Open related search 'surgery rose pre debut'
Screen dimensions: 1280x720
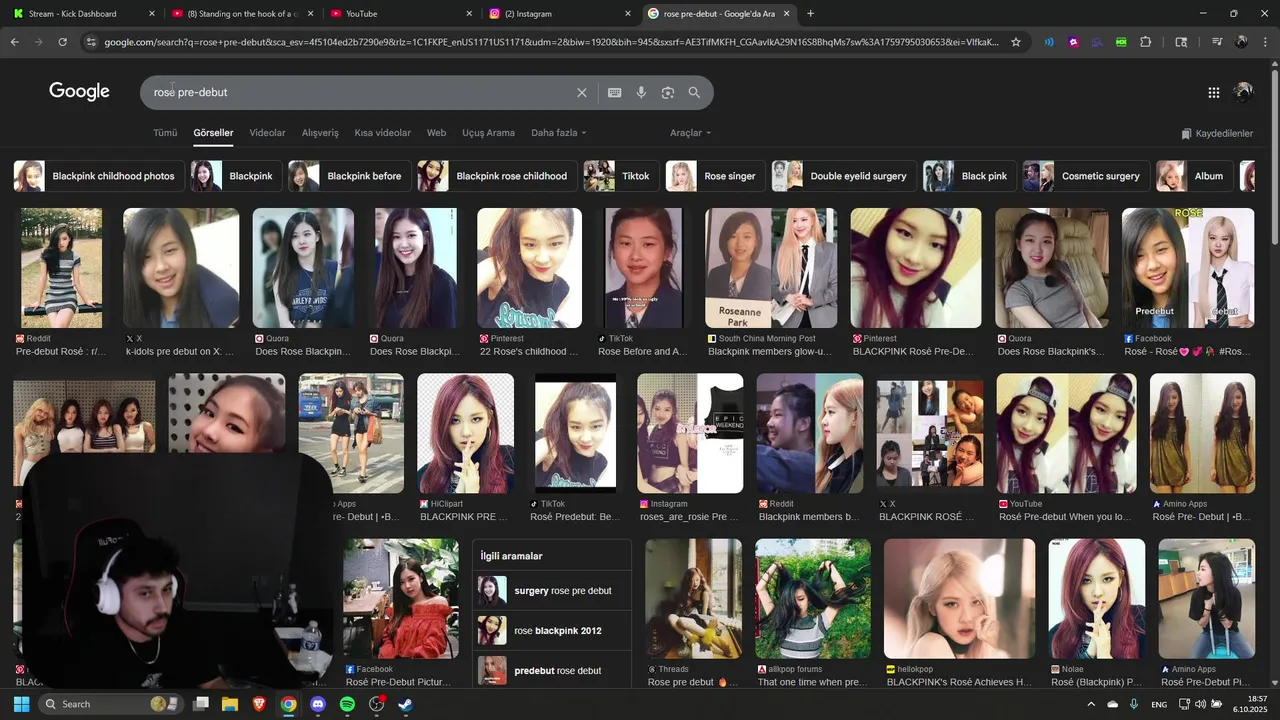tap(552, 591)
